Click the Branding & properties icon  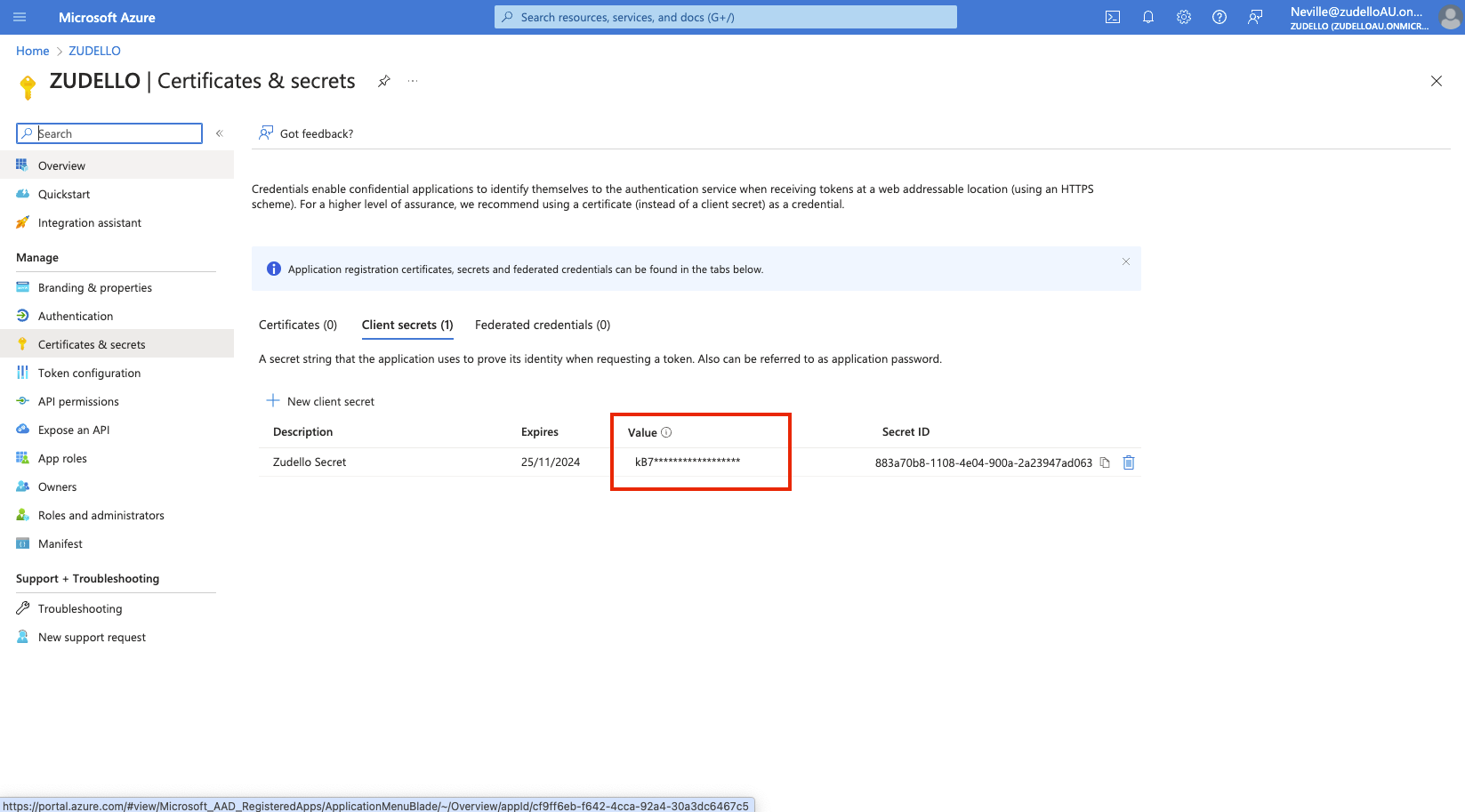click(22, 287)
